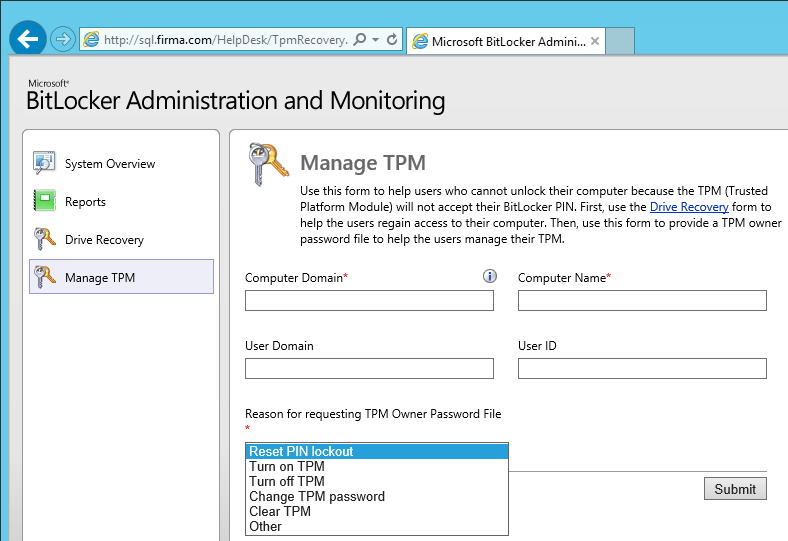Focus the User Domain text field
This screenshot has height=541, width=788.
369,368
